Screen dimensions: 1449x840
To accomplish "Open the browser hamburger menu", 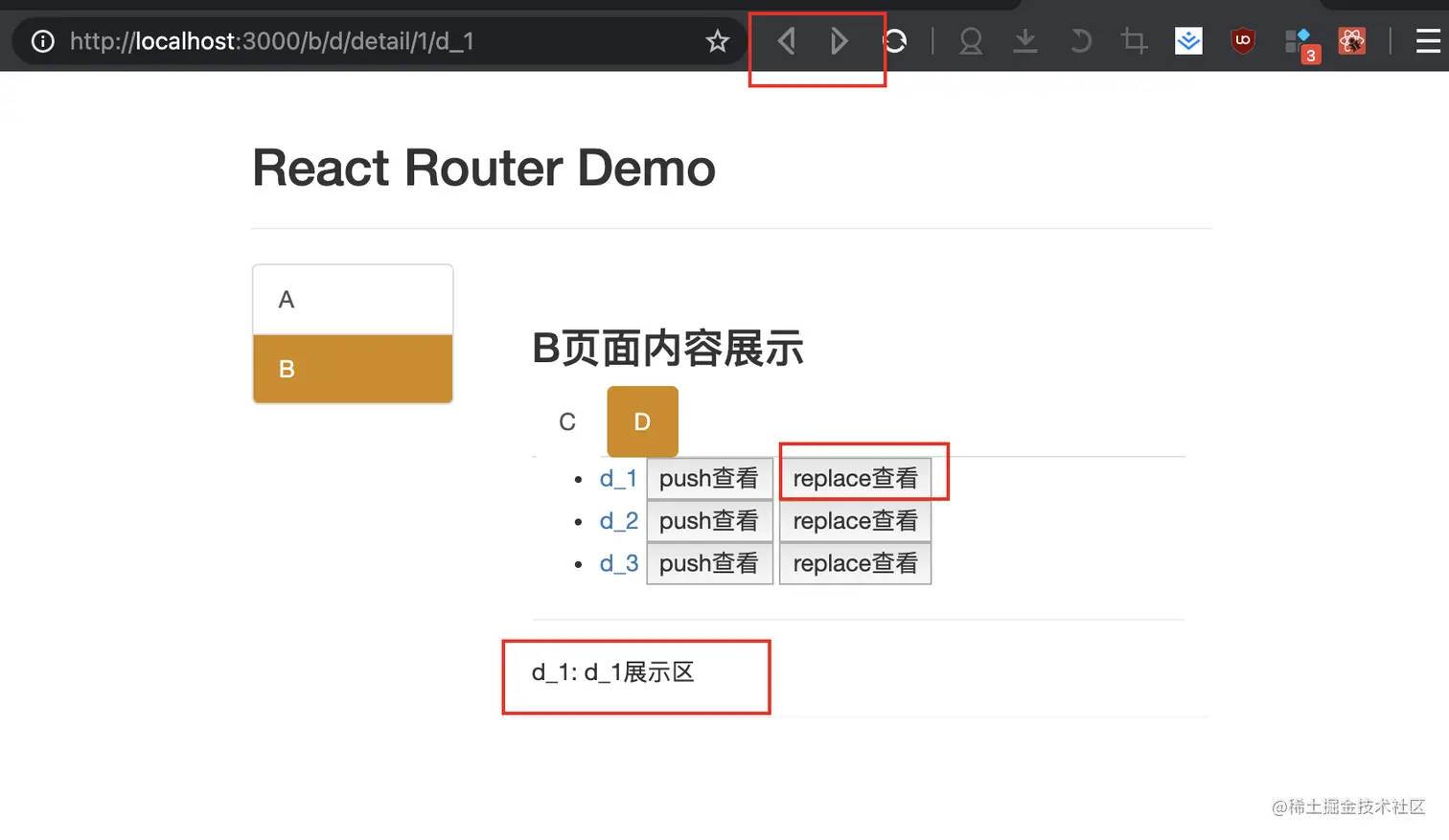I will coord(1428,41).
